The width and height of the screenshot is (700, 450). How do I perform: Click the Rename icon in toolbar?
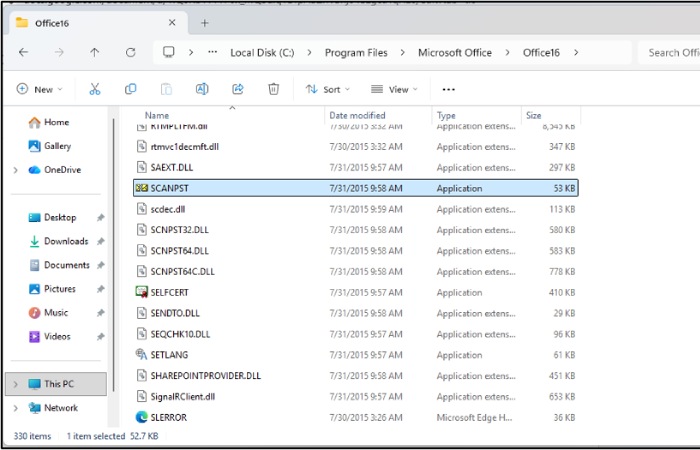click(202, 89)
